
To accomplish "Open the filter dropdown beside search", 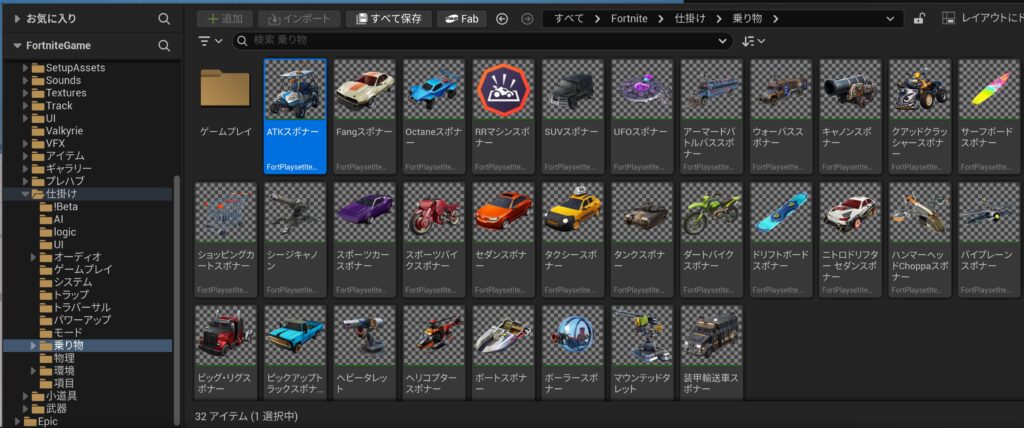I will pos(210,41).
